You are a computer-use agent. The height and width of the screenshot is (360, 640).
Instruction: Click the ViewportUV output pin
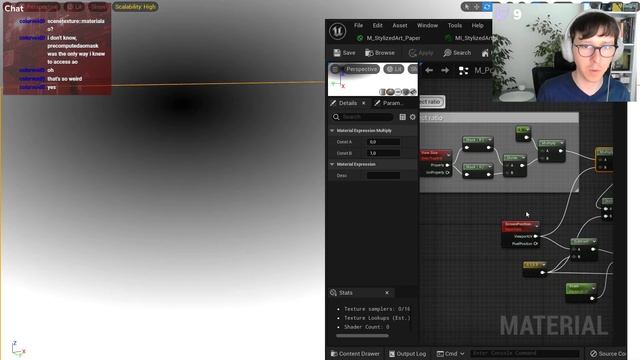click(536, 236)
